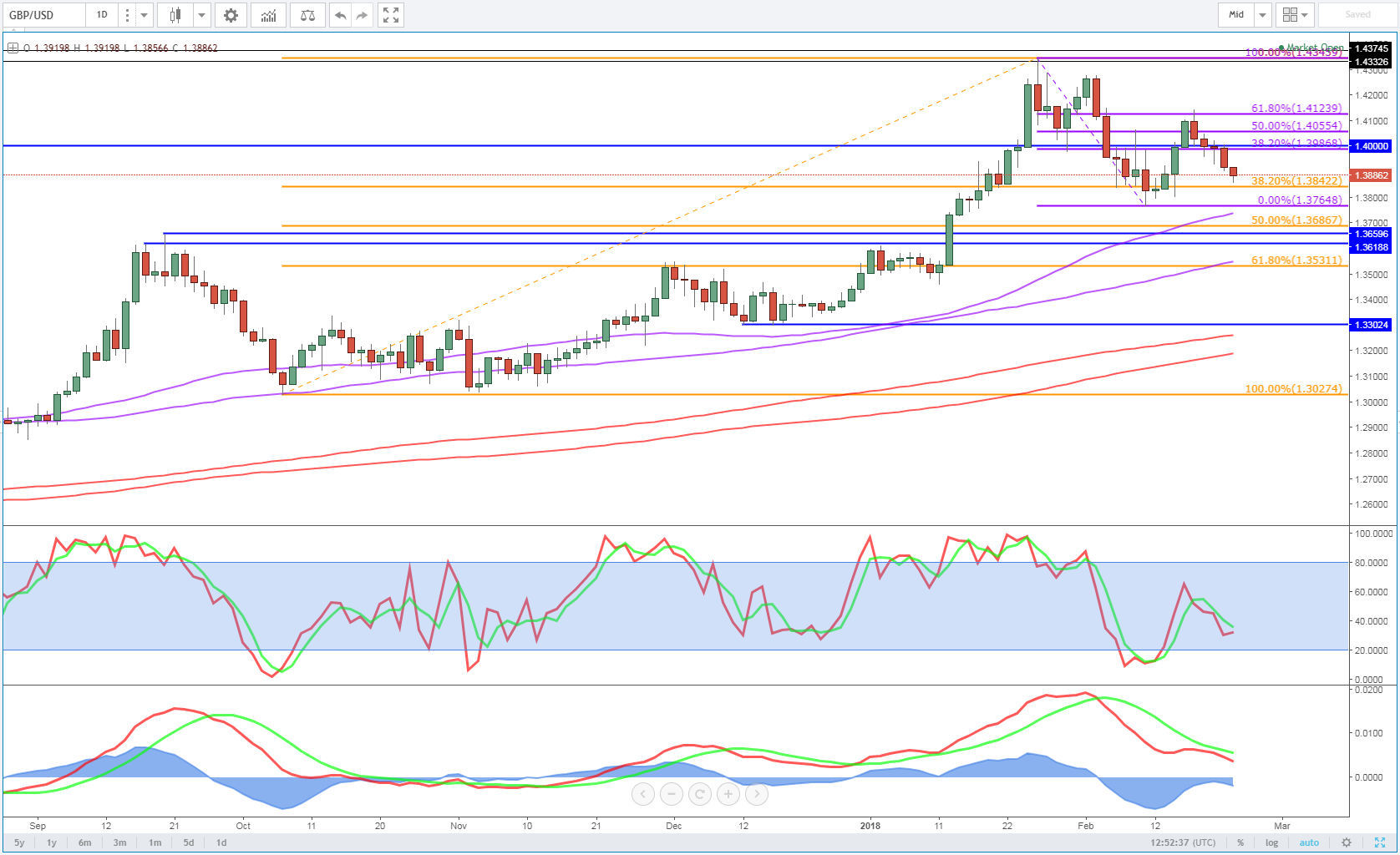This screenshot has height=855, width=1400.
Task: Open the layout grid selector
Action: (1290, 15)
